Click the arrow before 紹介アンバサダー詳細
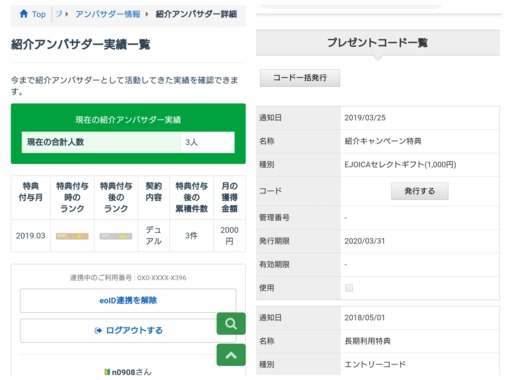Screen dimensions: 507x380 coord(146,14)
